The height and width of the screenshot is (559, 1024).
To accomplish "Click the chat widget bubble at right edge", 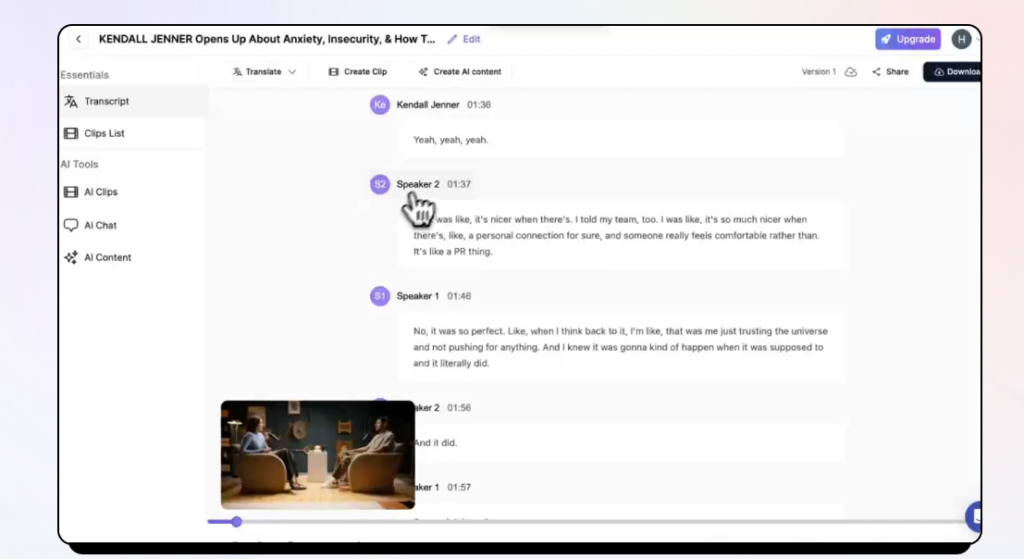I will click(974, 517).
